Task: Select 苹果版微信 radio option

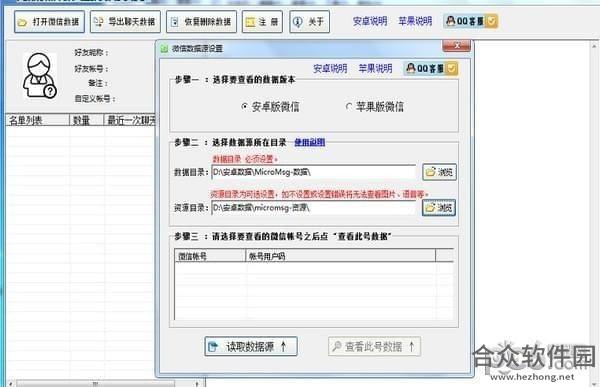Action: pyautogui.click(x=375, y=107)
